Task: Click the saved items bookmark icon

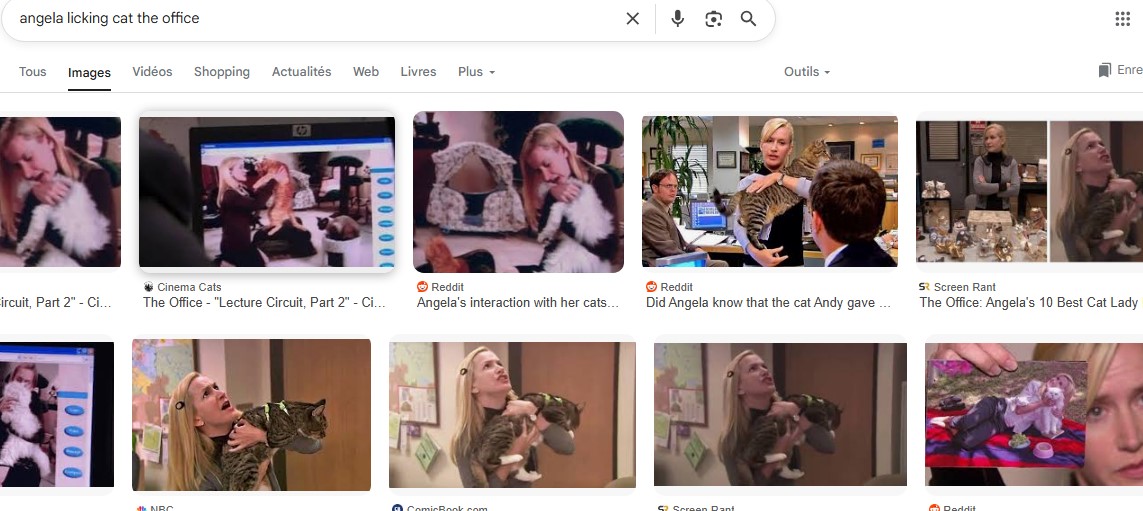Action: click(x=1104, y=70)
